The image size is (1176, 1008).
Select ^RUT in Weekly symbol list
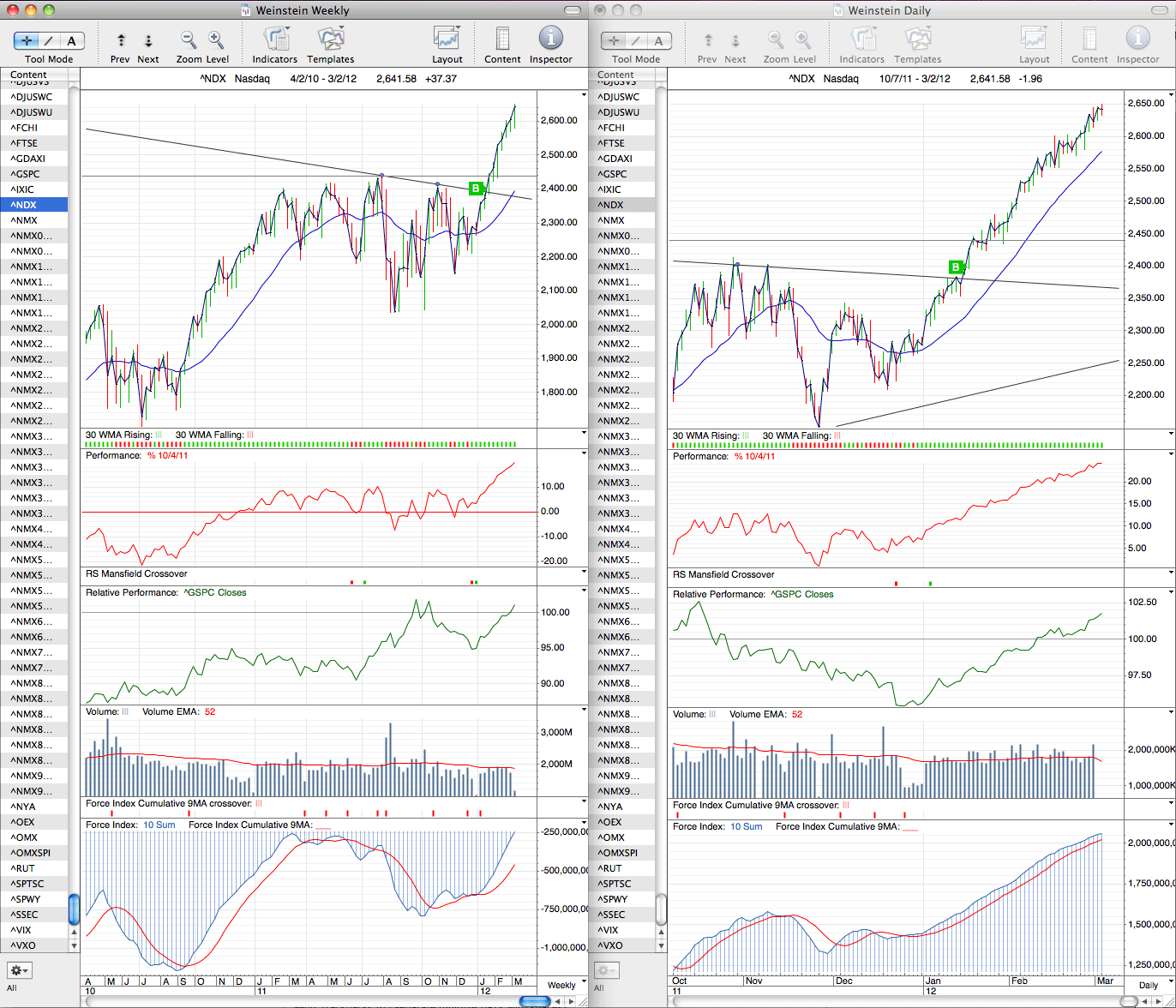(x=34, y=868)
